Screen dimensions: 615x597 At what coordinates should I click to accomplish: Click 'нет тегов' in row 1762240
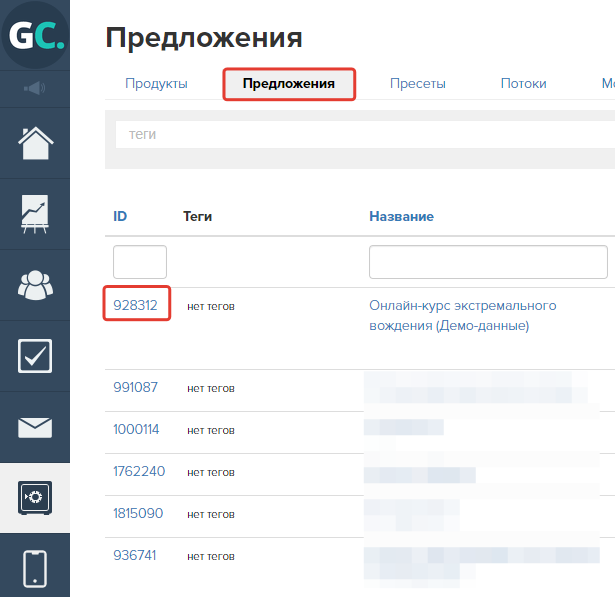pyautogui.click(x=211, y=472)
